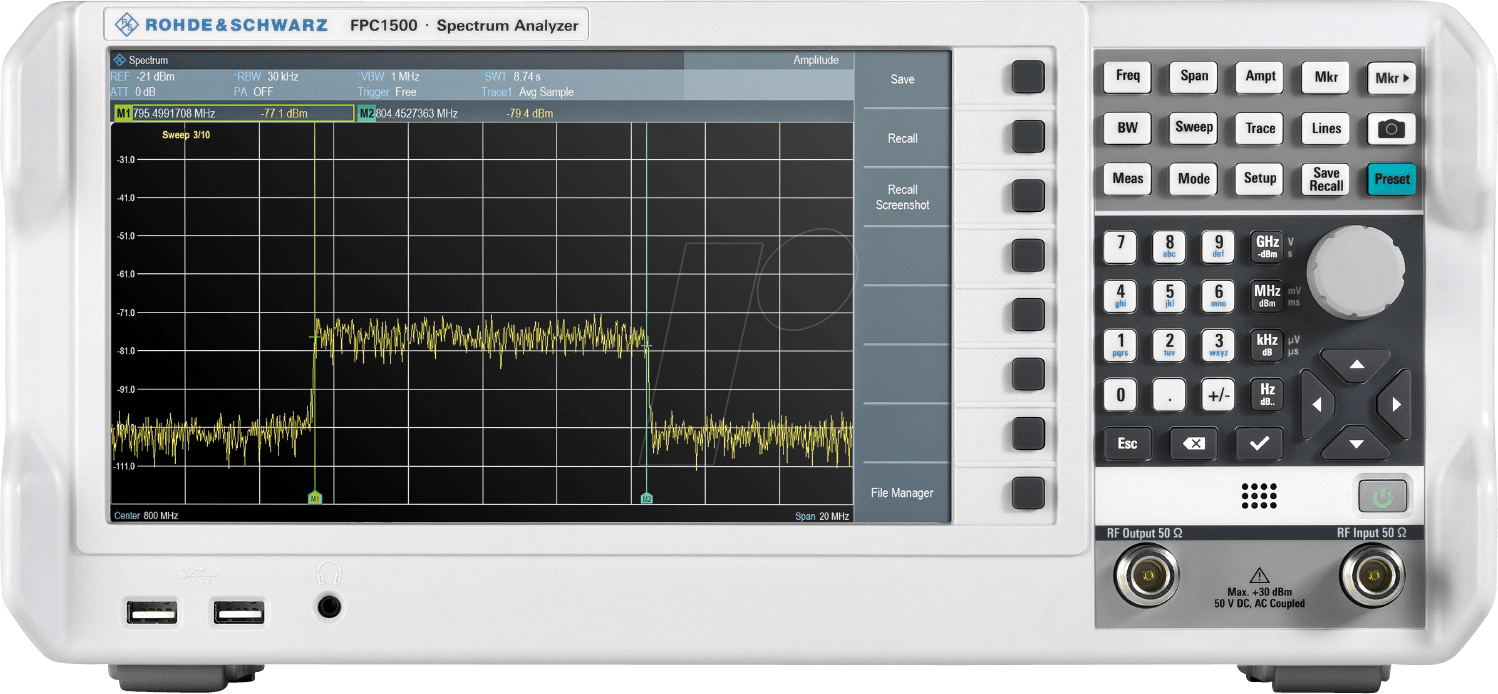
Task: Click the M2 marker flag on axis
Action: (x=646, y=497)
